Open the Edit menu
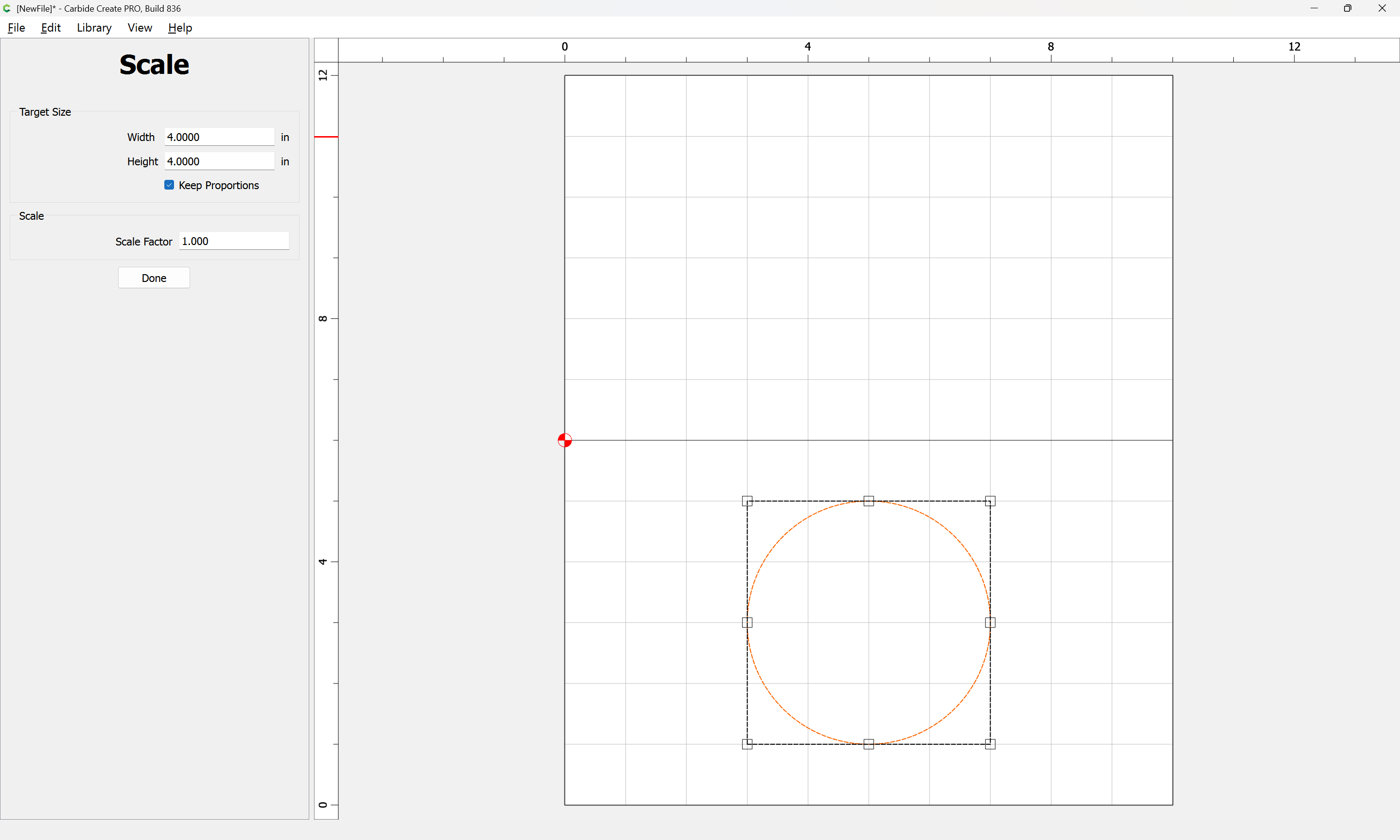This screenshot has height=840, width=1400. click(x=51, y=28)
